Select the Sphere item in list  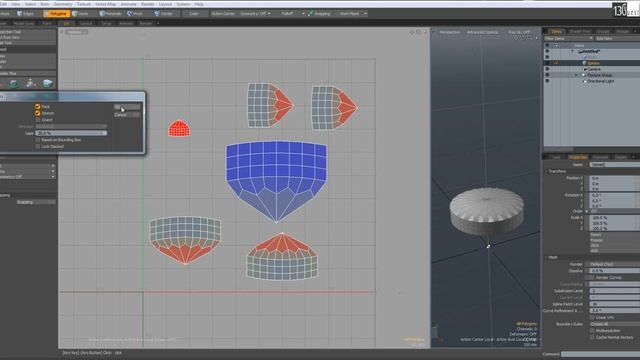coord(593,63)
